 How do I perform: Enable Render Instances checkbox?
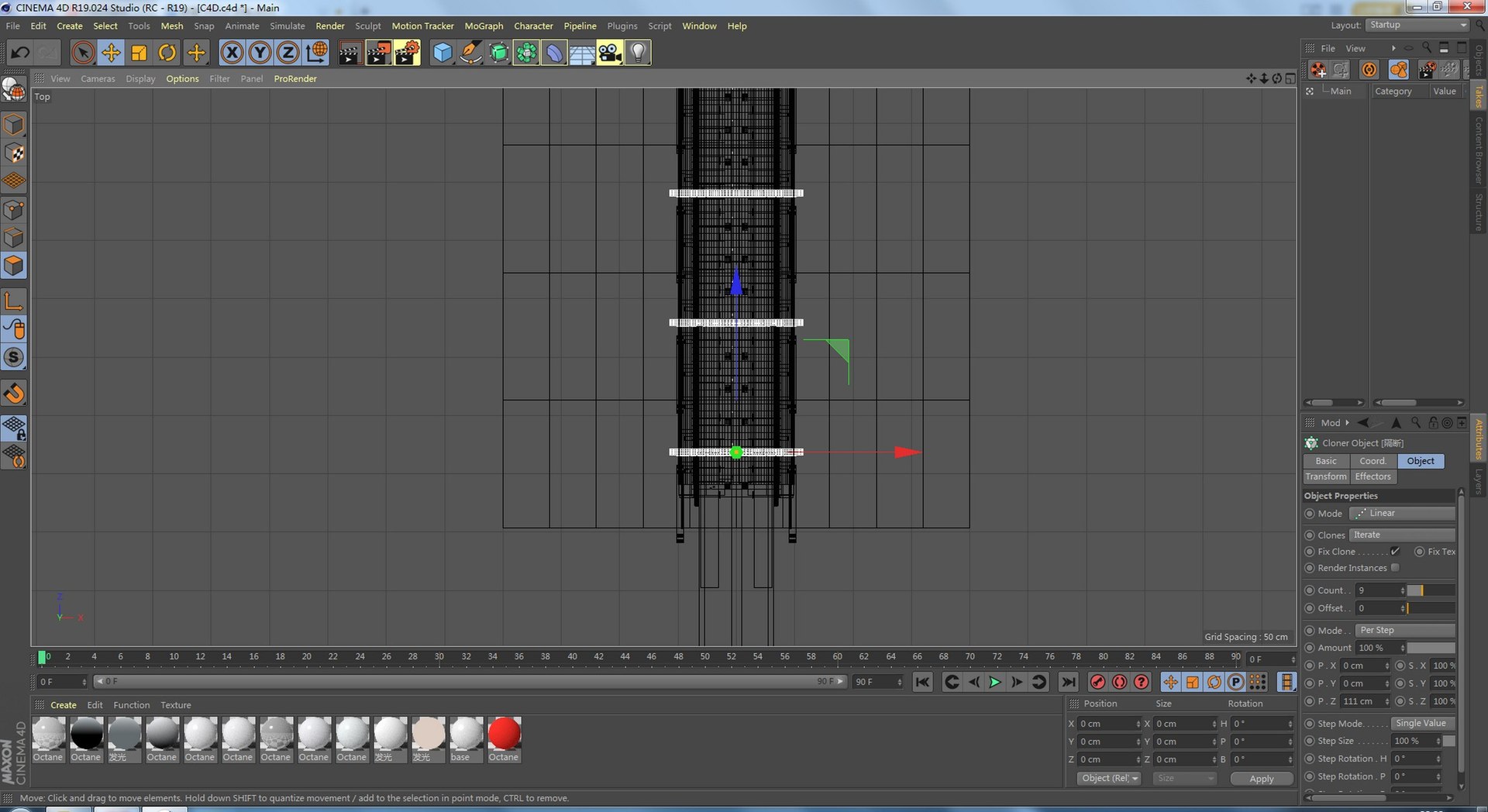point(1395,568)
